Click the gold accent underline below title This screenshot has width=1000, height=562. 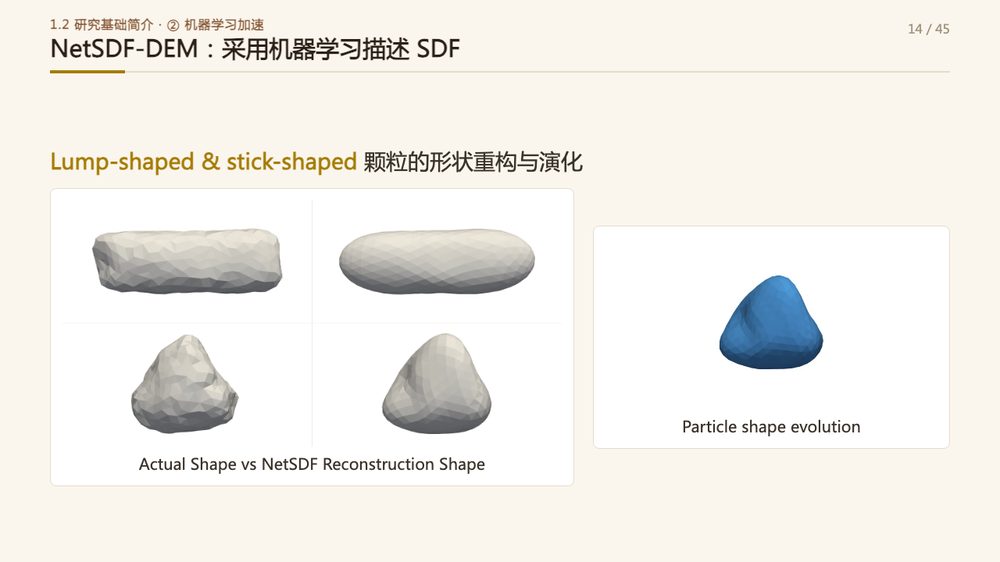pos(87,71)
